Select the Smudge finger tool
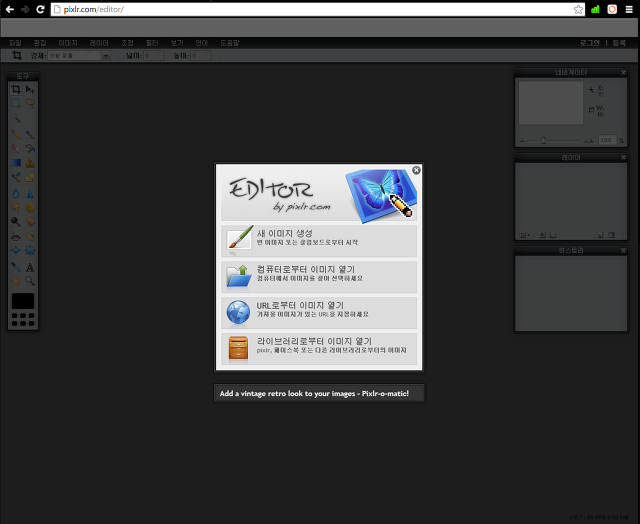Image resolution: width=640 pixels, height=524 pixels. 16,207
